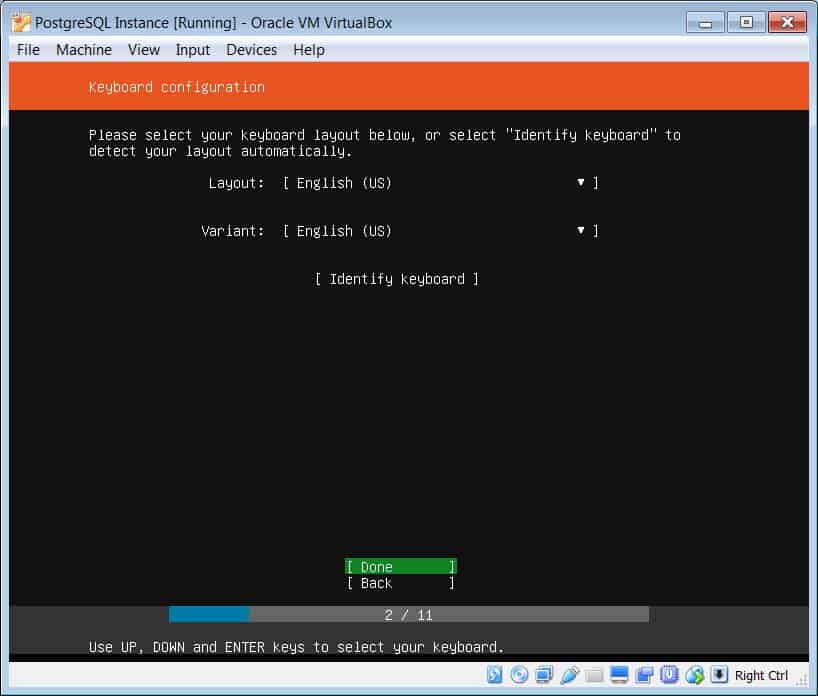Click the window resize grip corner

(802, 680)
